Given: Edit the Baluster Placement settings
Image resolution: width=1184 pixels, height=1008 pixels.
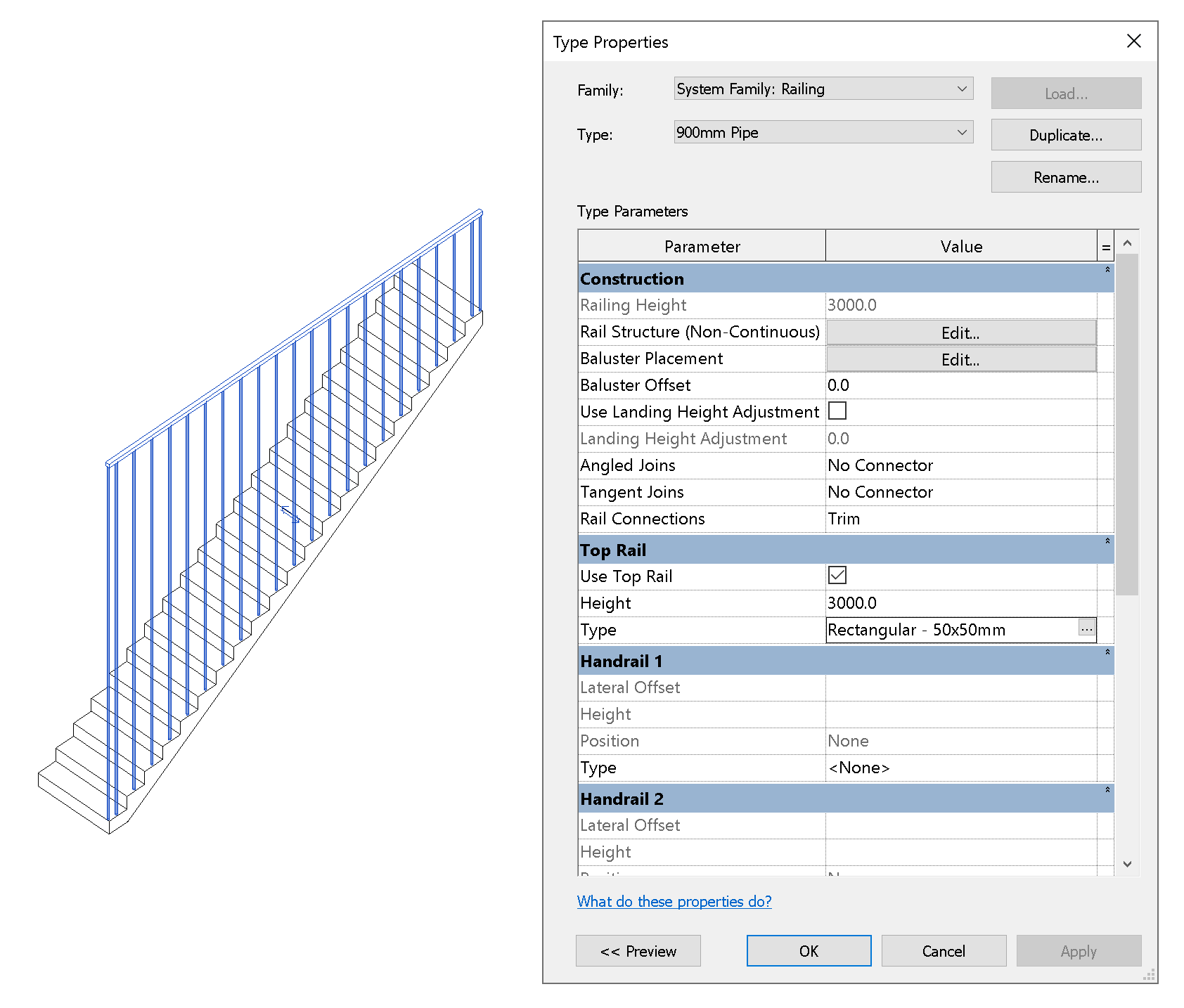Looking at the screenshot, I should (x=960, y=358).
